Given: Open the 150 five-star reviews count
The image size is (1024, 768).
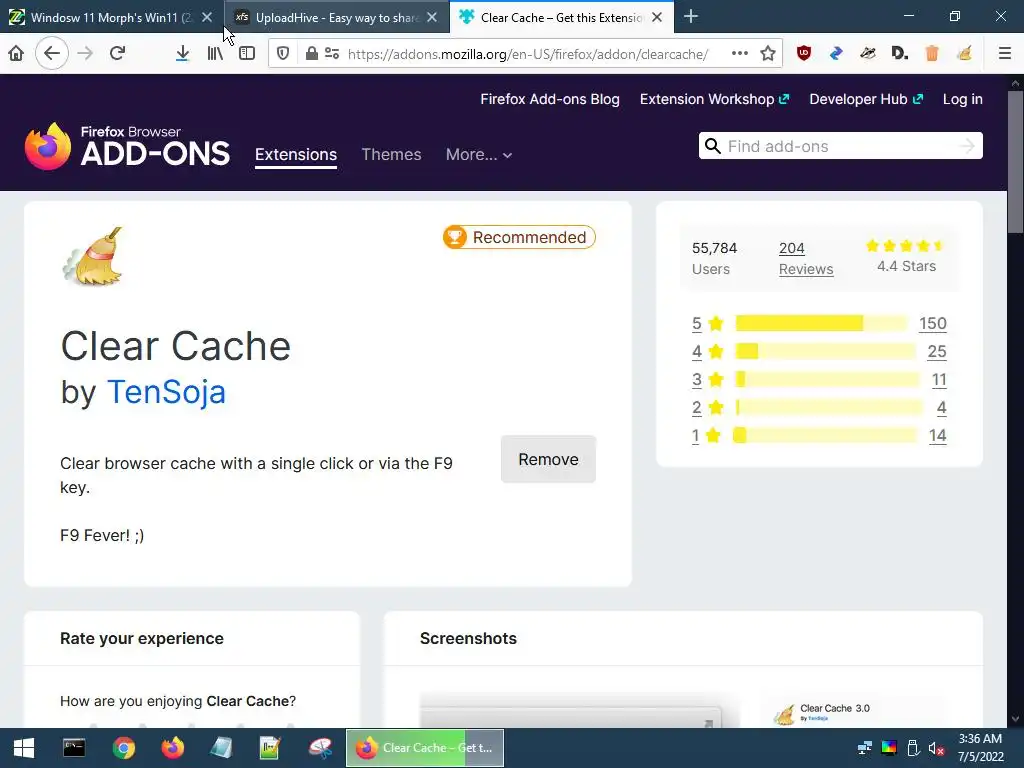Looking at the screenshot, I should [x=933, y=323].
